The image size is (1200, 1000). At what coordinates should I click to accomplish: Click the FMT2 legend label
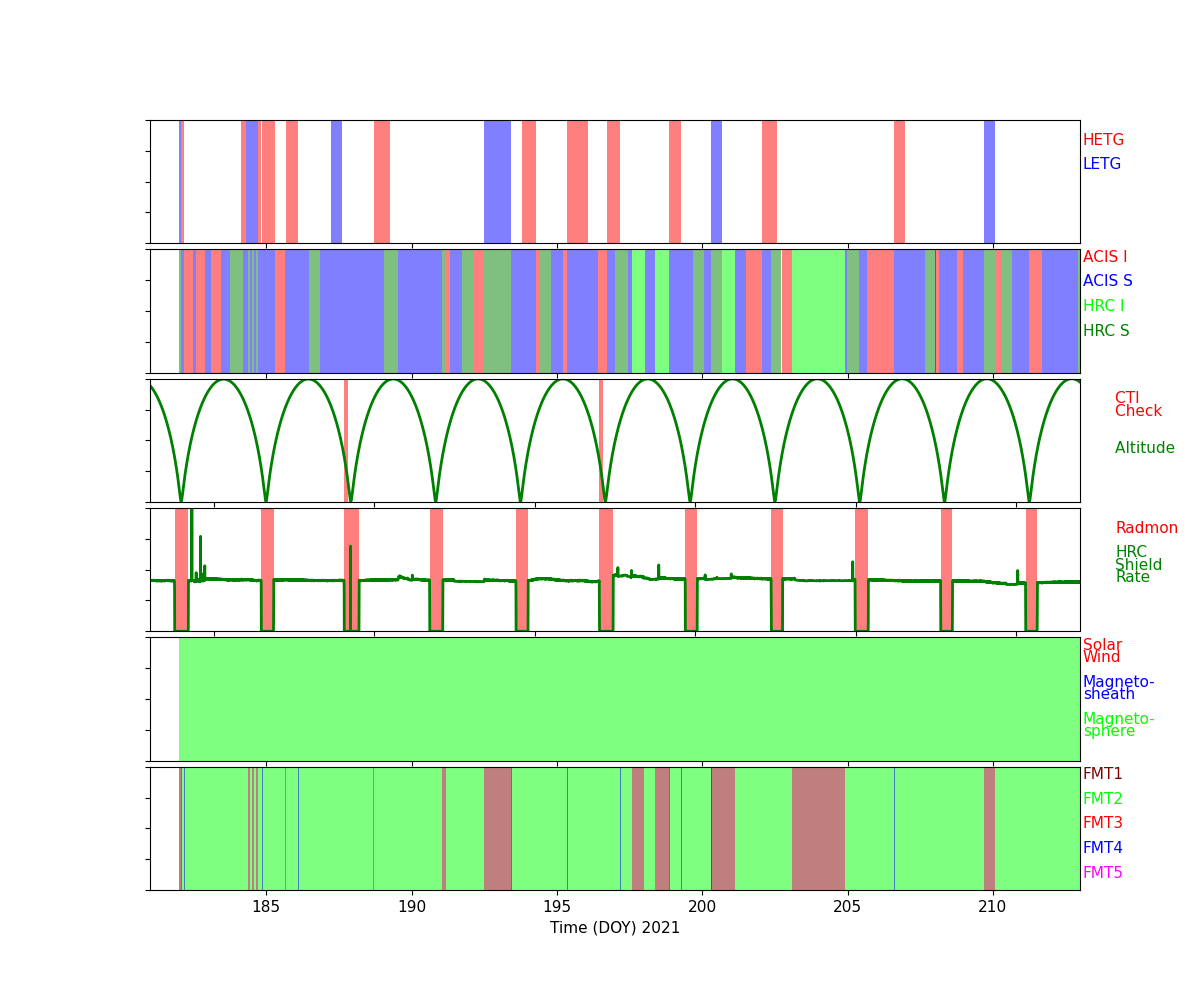pos(1102,799)
